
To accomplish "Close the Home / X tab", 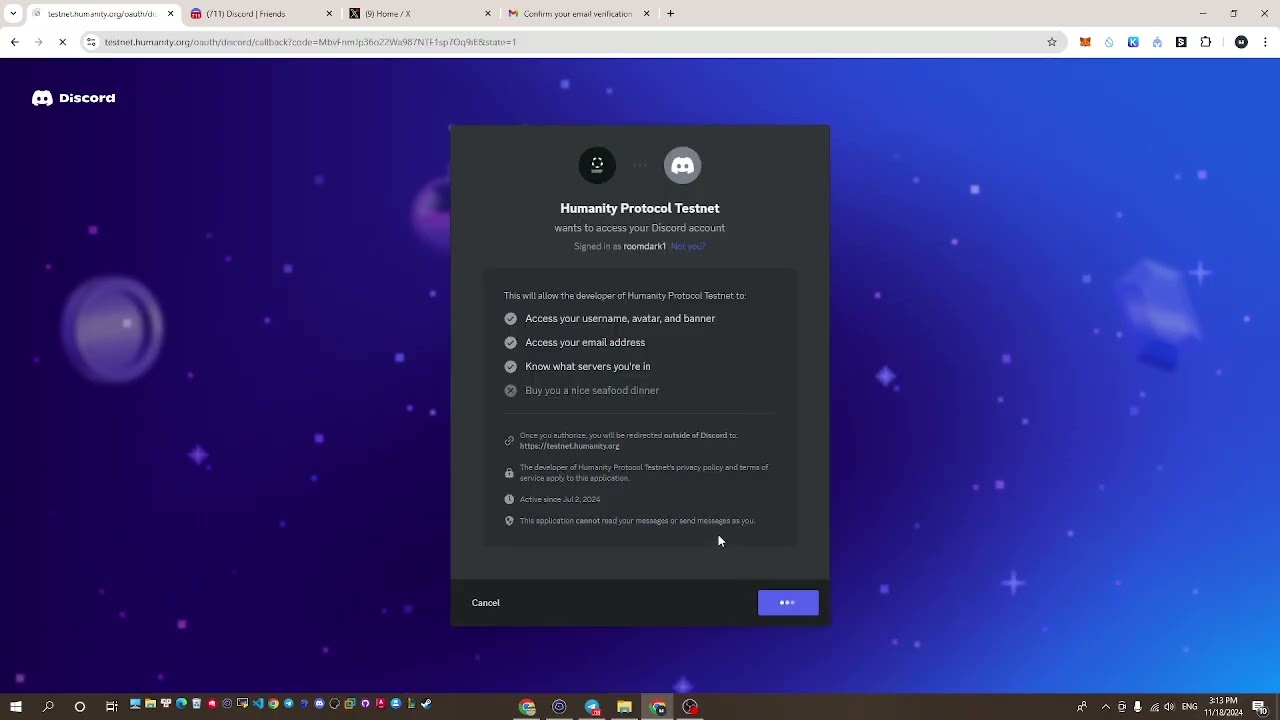I will tap(488, 14).
